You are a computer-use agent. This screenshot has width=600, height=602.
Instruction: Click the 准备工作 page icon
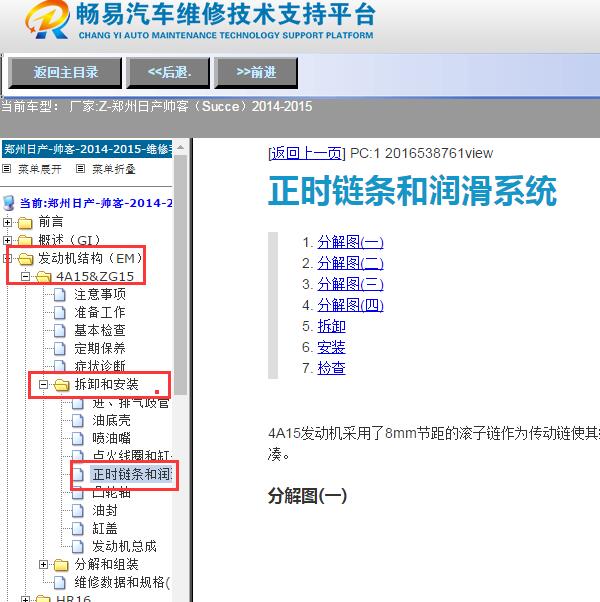60,313
